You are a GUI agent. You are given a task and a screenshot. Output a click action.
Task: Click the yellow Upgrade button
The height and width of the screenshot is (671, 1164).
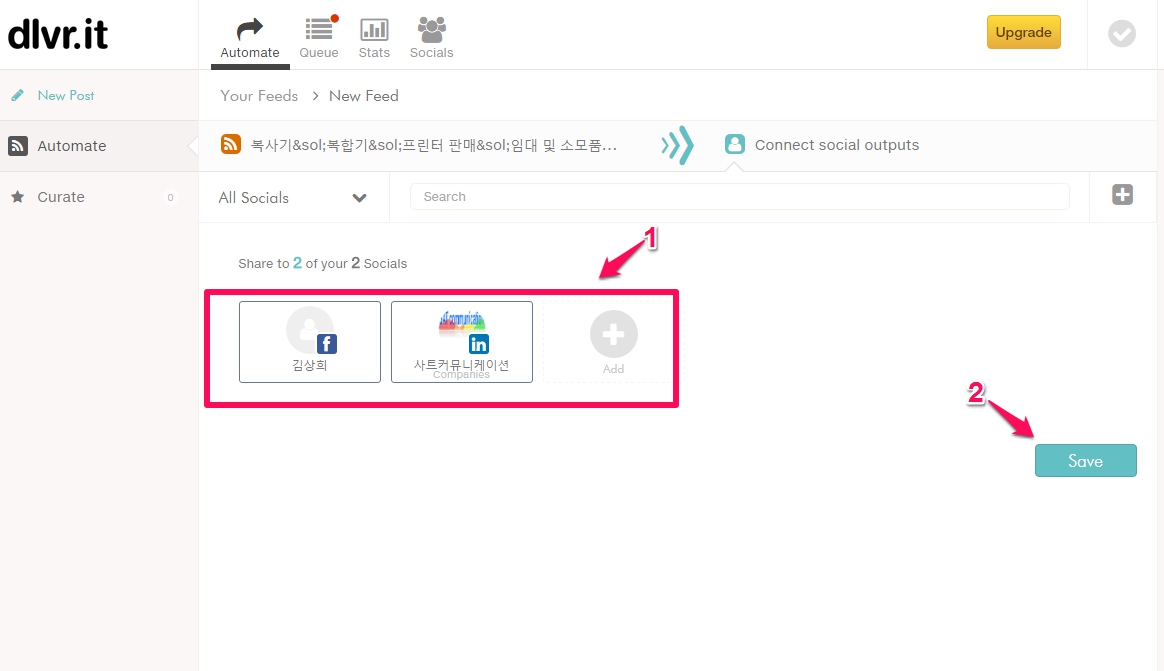click(1023, 32)
